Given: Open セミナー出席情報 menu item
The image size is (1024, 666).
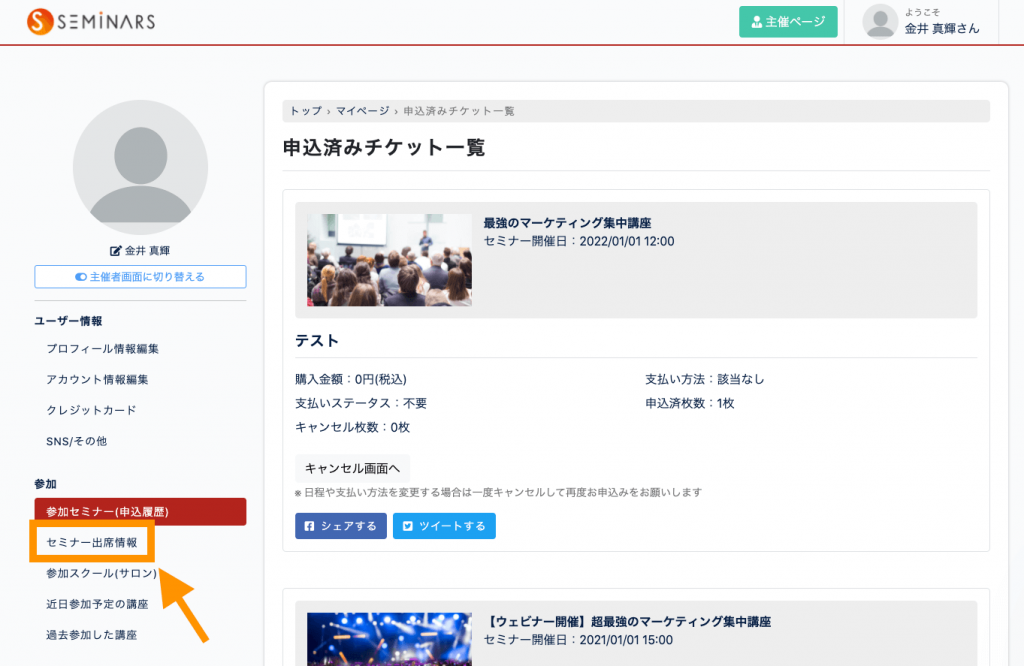Looking at the screenshot, I should [x=92, y=543].
